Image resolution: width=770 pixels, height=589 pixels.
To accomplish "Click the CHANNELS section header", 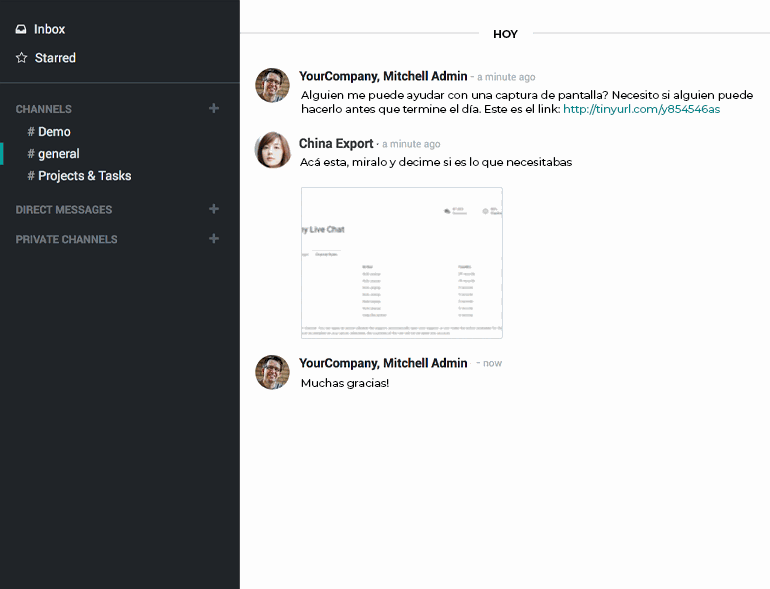I will [x=44, y=109].
